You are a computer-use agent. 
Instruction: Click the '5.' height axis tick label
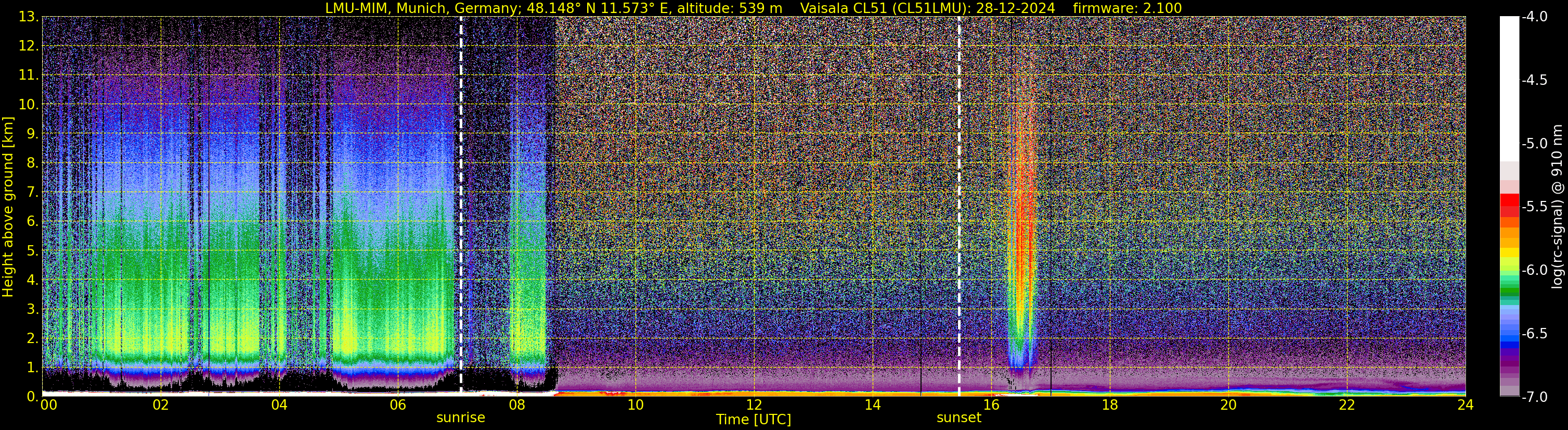pos(32,251)
